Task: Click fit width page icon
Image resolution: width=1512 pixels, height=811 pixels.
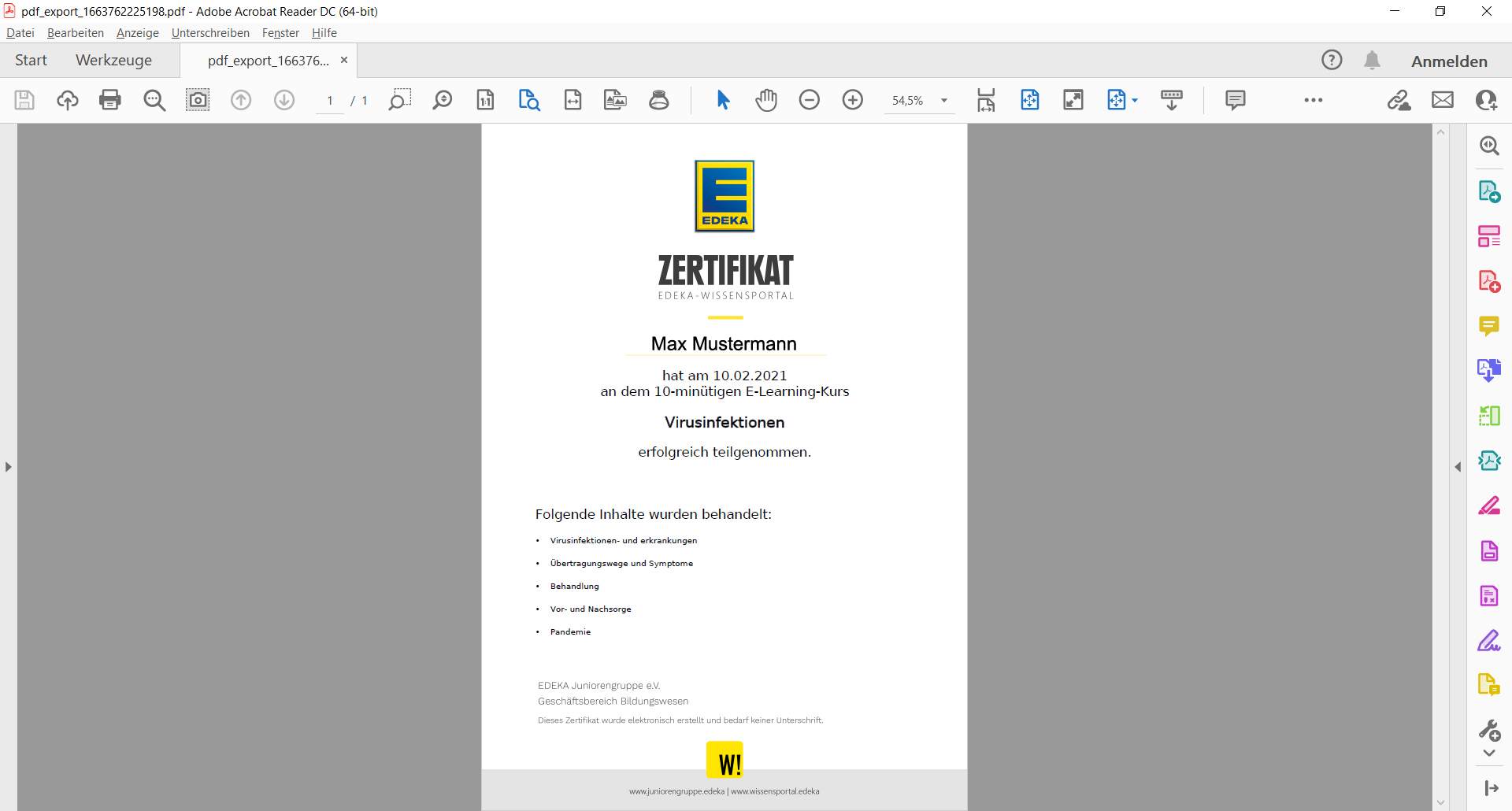Action: coord(573,100)
